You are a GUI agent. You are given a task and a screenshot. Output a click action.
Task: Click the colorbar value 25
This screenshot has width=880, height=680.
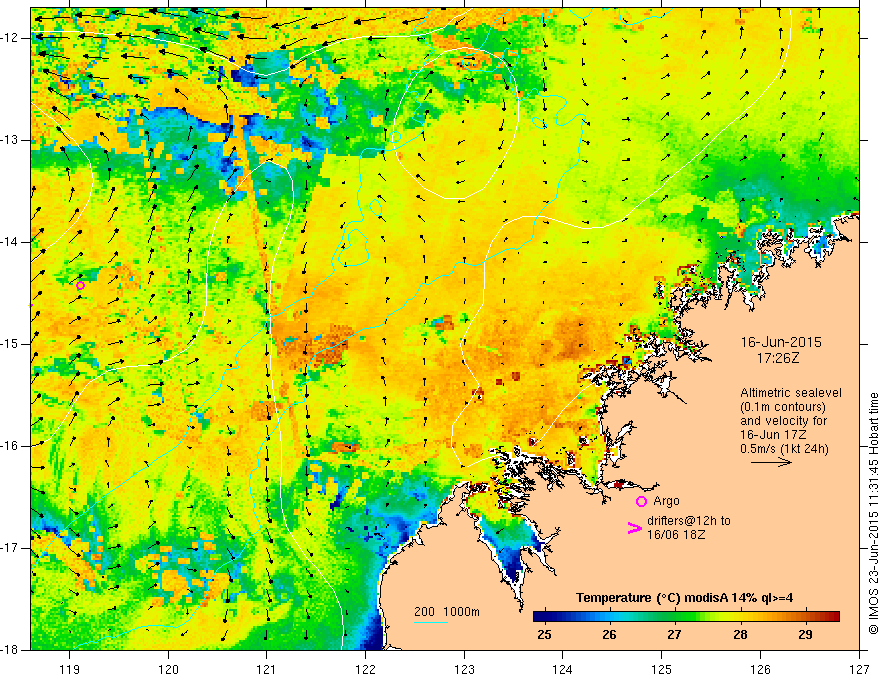pyautogui.click(x=544, y=635)
